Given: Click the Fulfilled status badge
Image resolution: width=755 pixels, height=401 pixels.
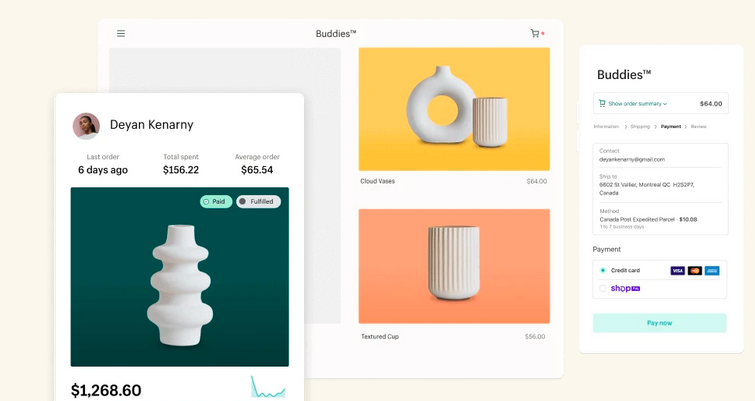Looking at the screenshot, I should pos(259,202).
